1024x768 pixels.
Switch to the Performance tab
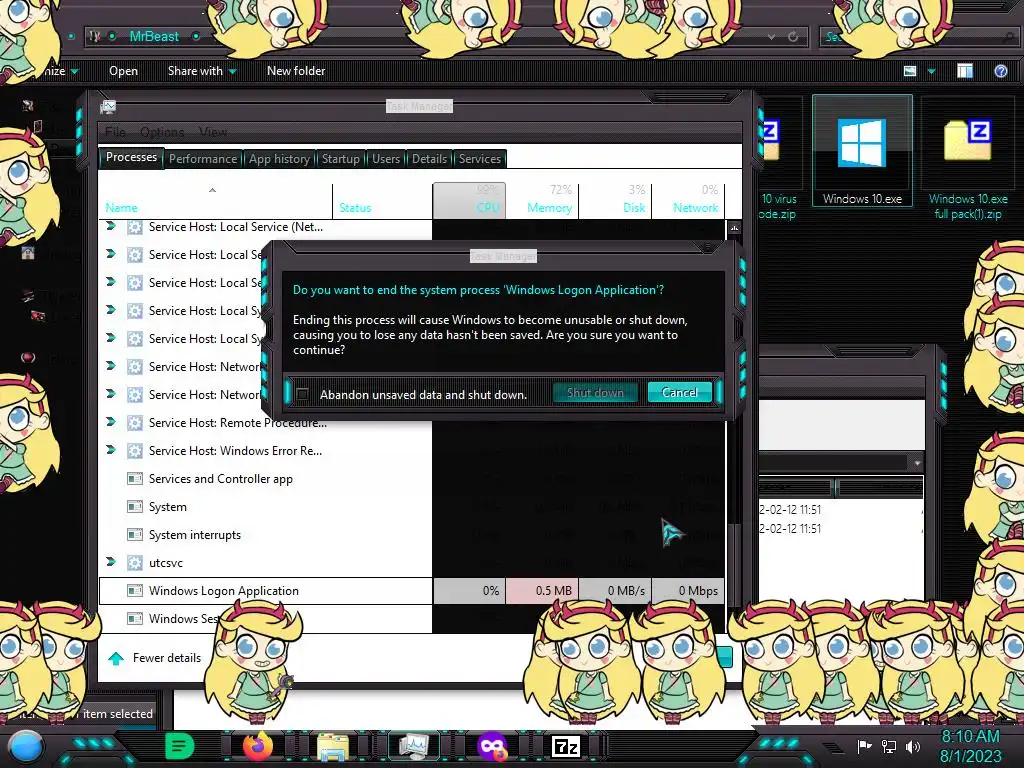(x=203, y=159)
